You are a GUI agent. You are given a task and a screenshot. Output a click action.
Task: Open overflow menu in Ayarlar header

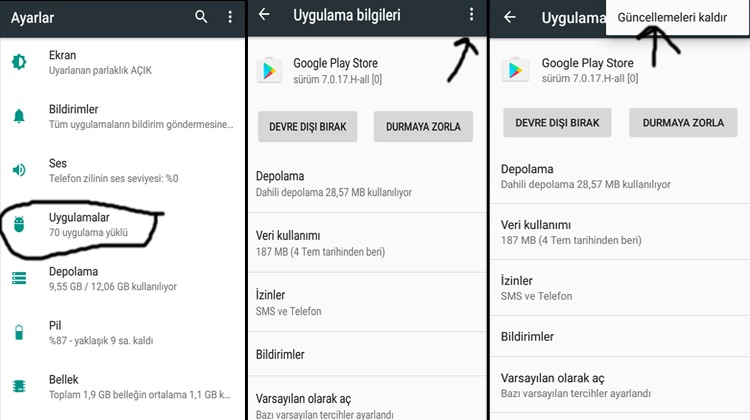point(230,17)
